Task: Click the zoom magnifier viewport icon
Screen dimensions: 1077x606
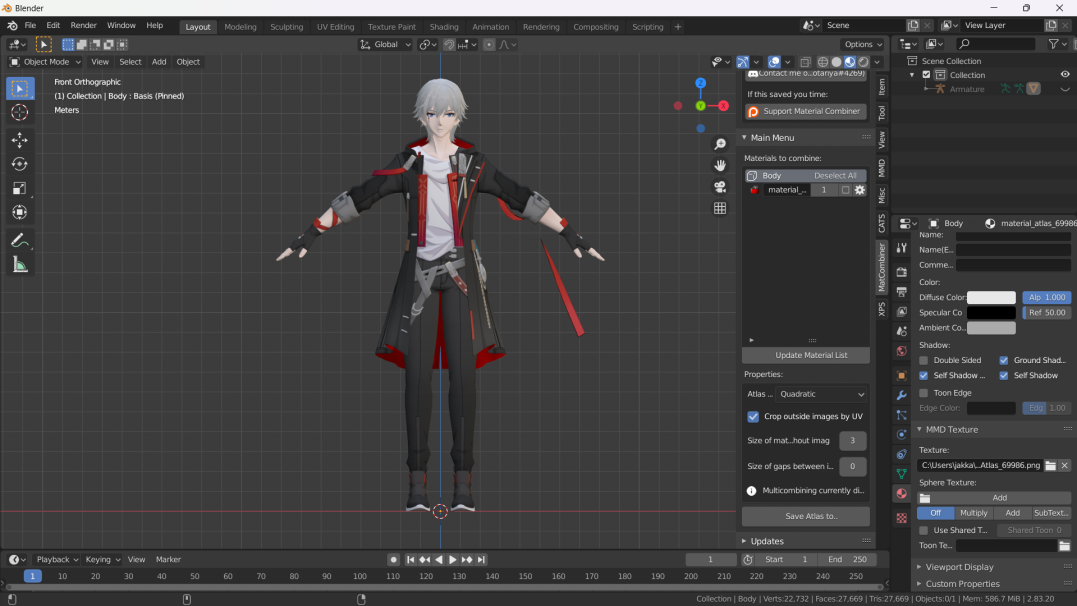Action: (x=719, y=145)
